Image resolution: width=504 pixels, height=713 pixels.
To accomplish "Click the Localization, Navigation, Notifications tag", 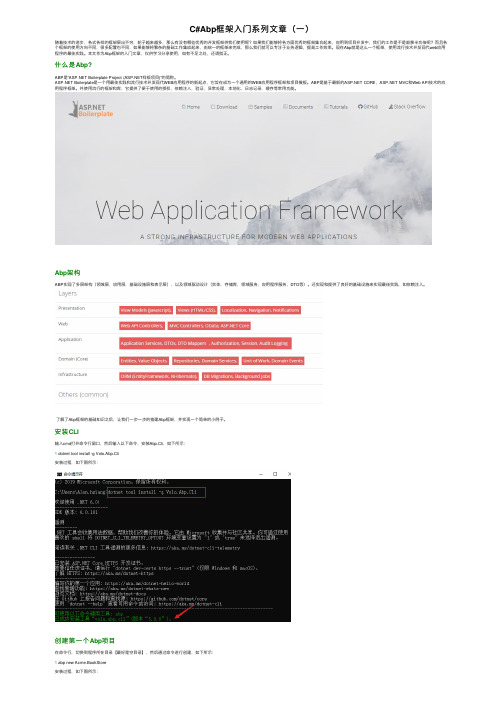I will 261,310.
